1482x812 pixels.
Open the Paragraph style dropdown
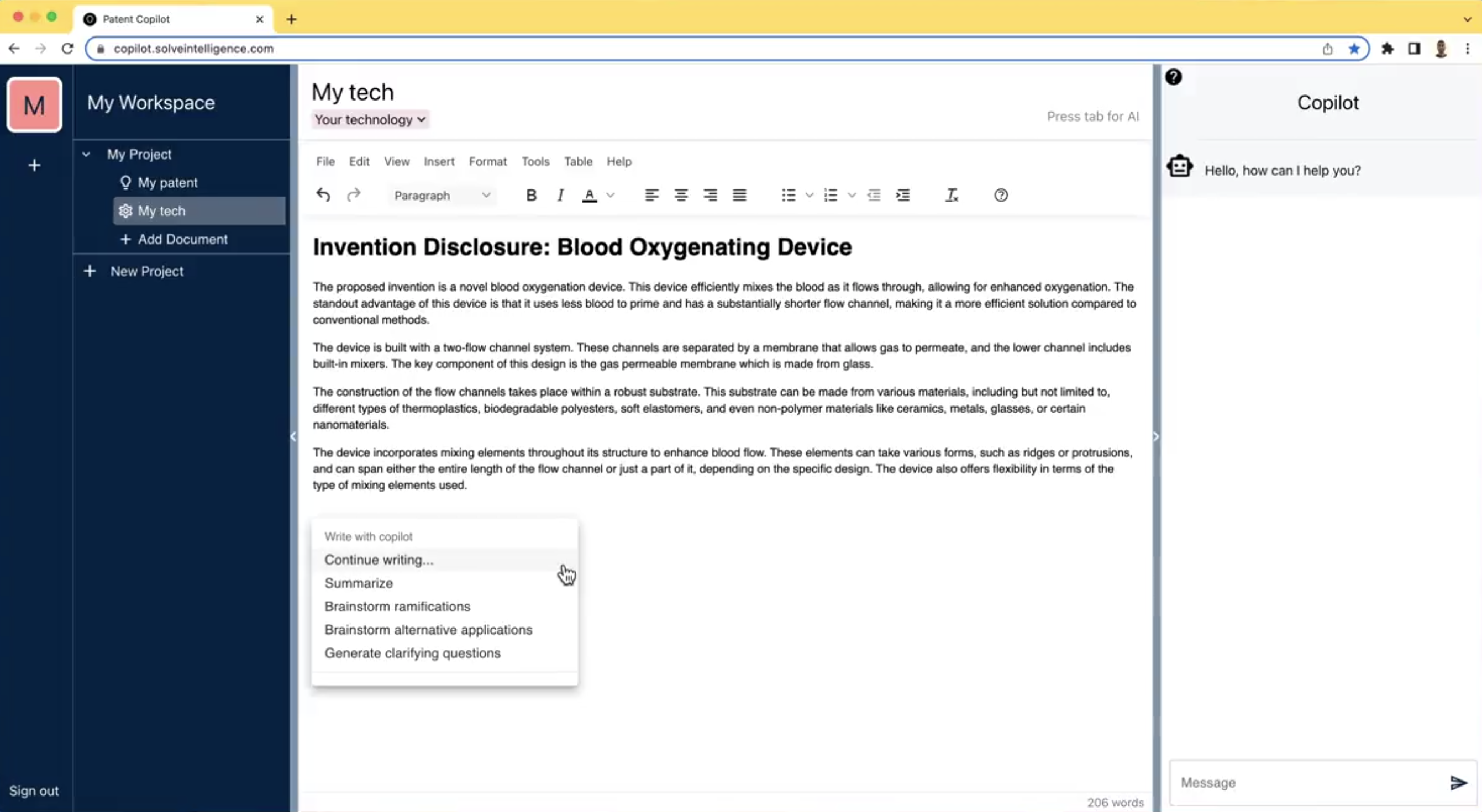[442, 196]
